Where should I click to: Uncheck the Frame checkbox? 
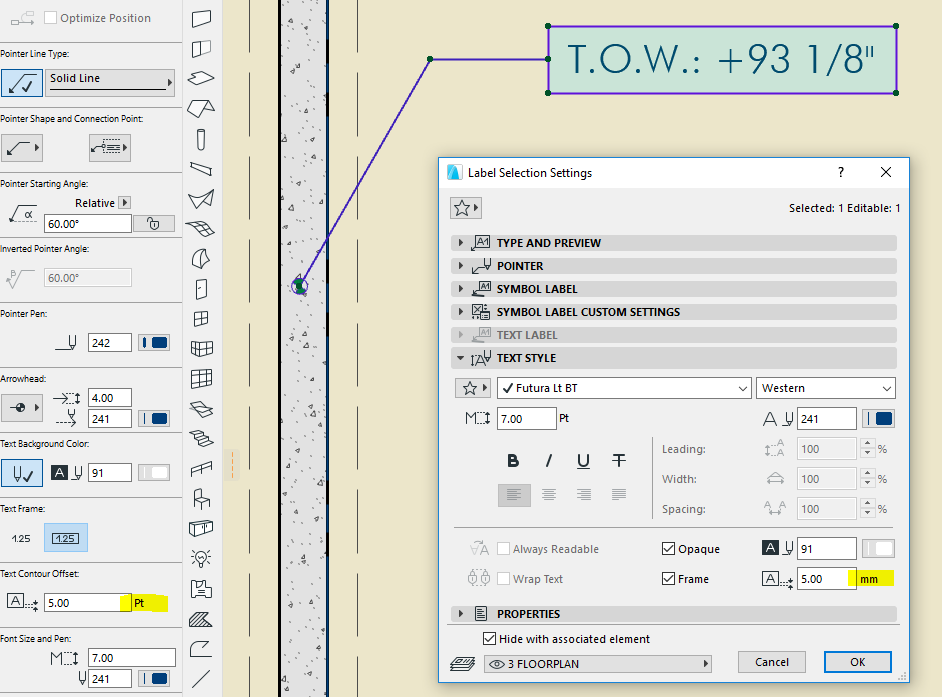(668, 579)
